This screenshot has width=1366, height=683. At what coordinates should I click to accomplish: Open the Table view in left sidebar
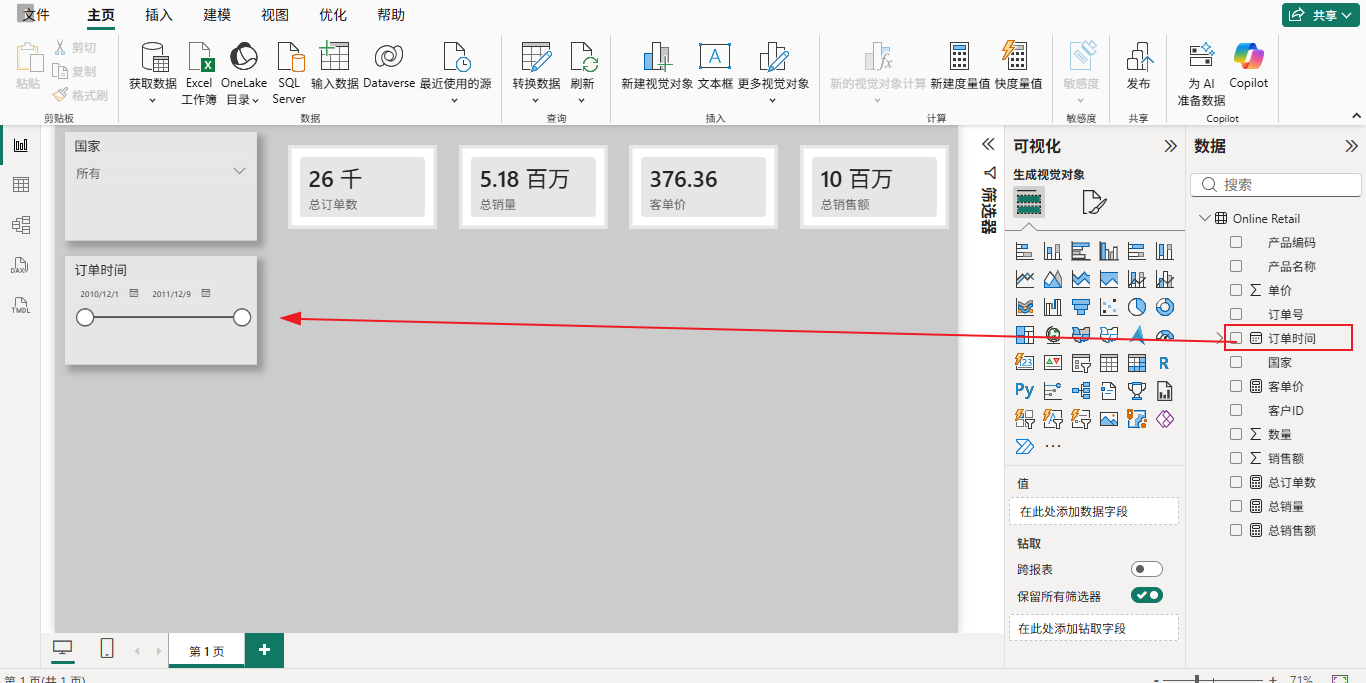click(x=20, y=185)
